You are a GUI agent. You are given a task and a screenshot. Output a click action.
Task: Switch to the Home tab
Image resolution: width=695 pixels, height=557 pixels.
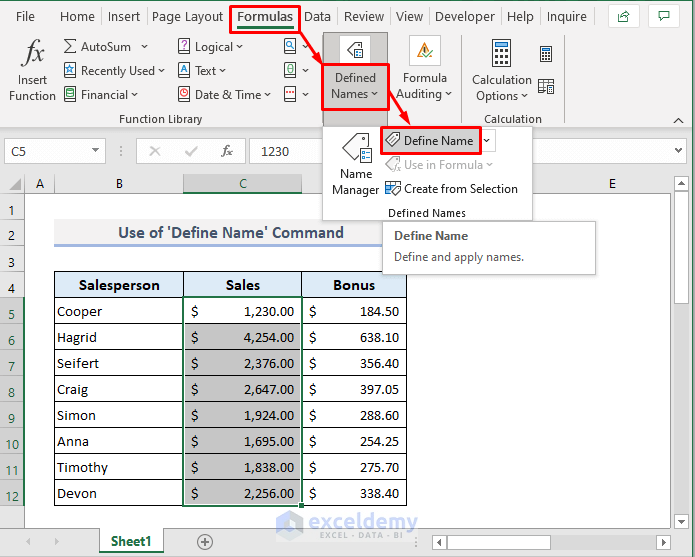tap(77, 16)
